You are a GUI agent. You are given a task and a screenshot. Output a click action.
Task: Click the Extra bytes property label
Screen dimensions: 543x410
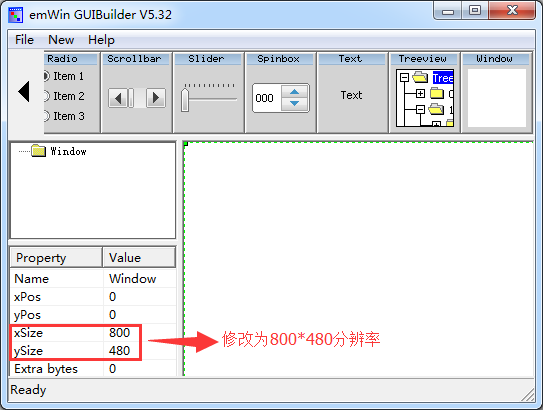46,369
